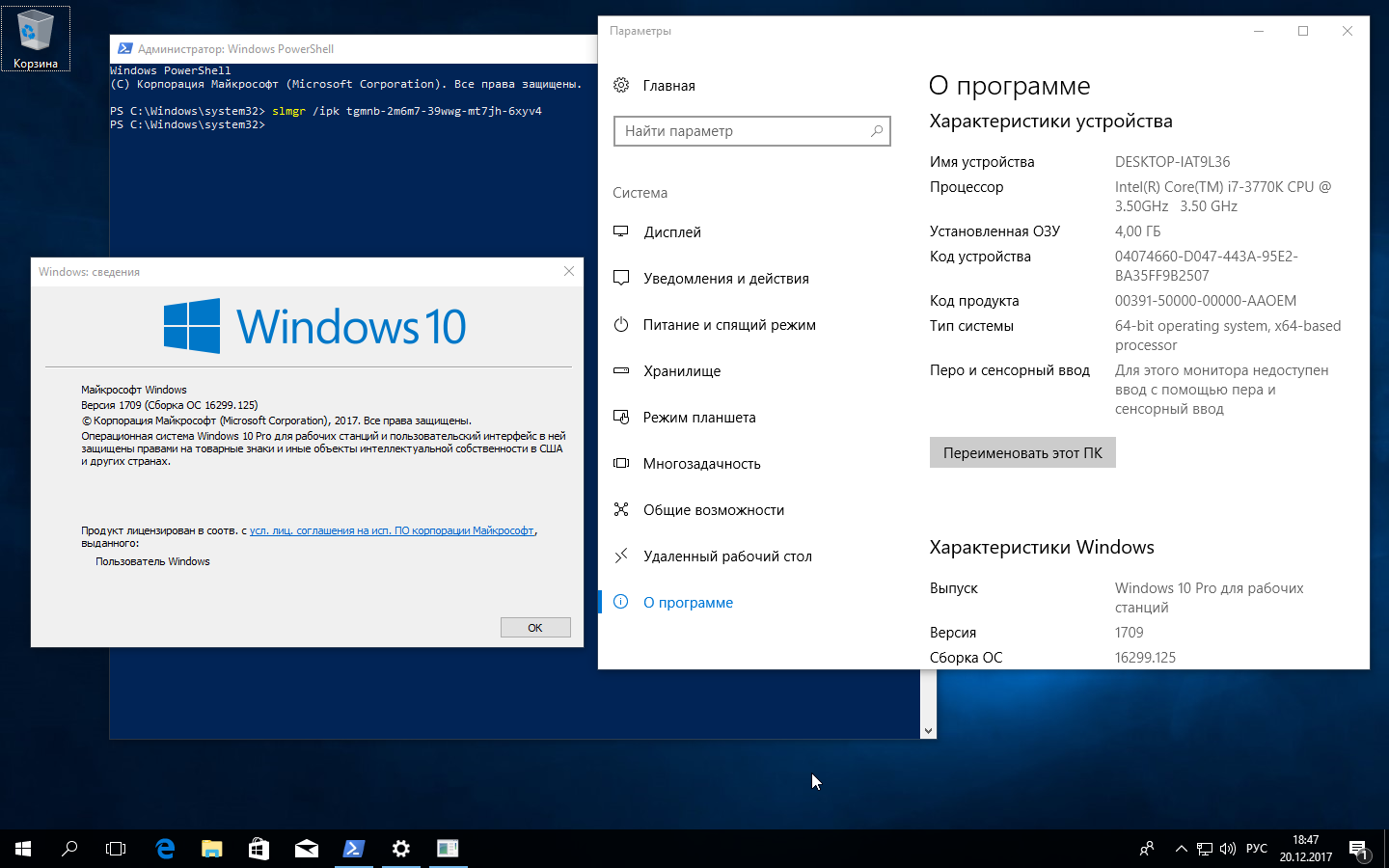Viewport: 1389px width, 868px height.
Task: Open the volume control in the system tray
Action: coord(1228,849)
